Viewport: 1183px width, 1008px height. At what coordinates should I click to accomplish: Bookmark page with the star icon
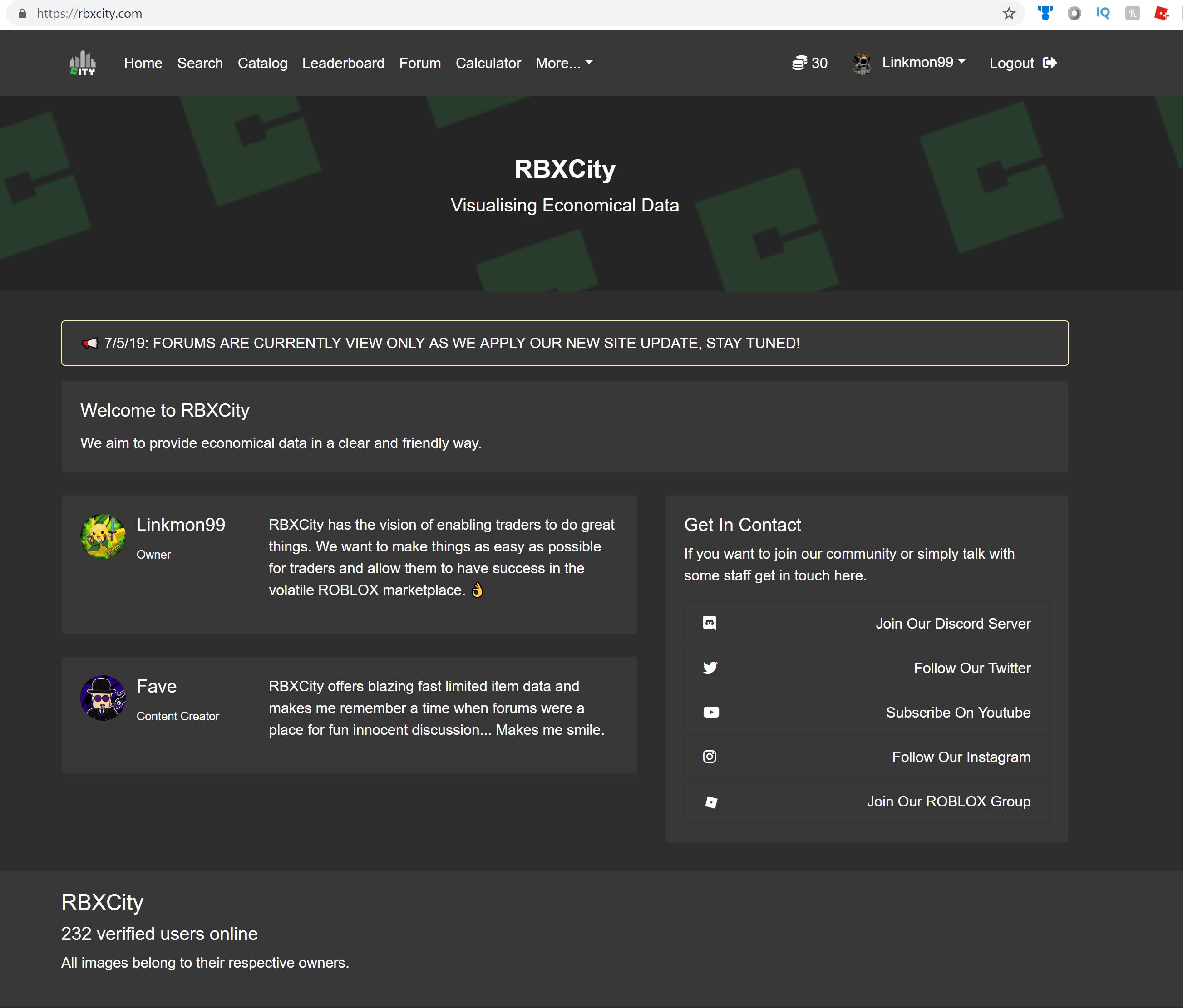(1009, 14)
